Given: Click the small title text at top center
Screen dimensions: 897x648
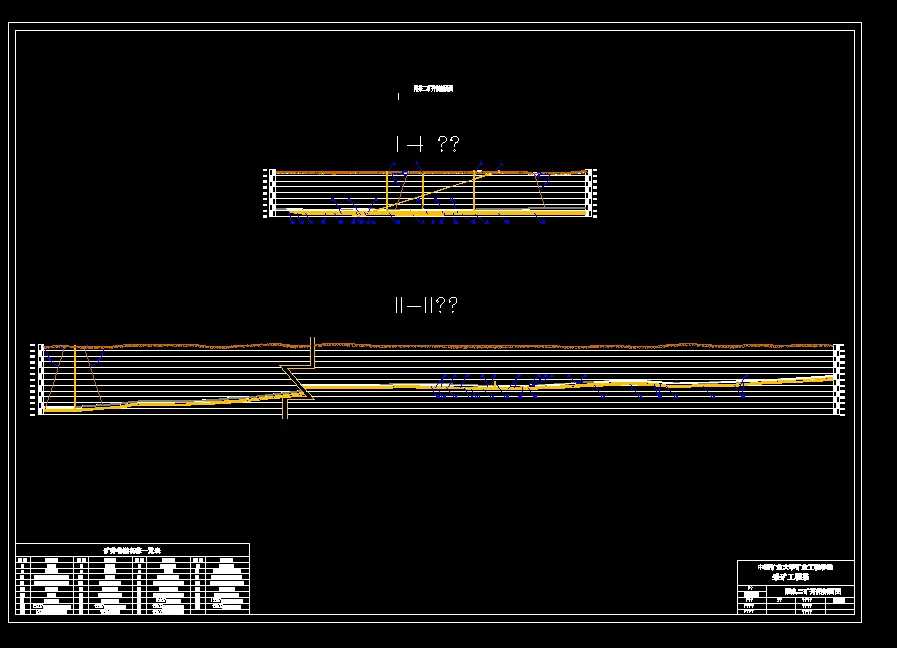Looking at the screenshot, I should [x=433, y=89].
